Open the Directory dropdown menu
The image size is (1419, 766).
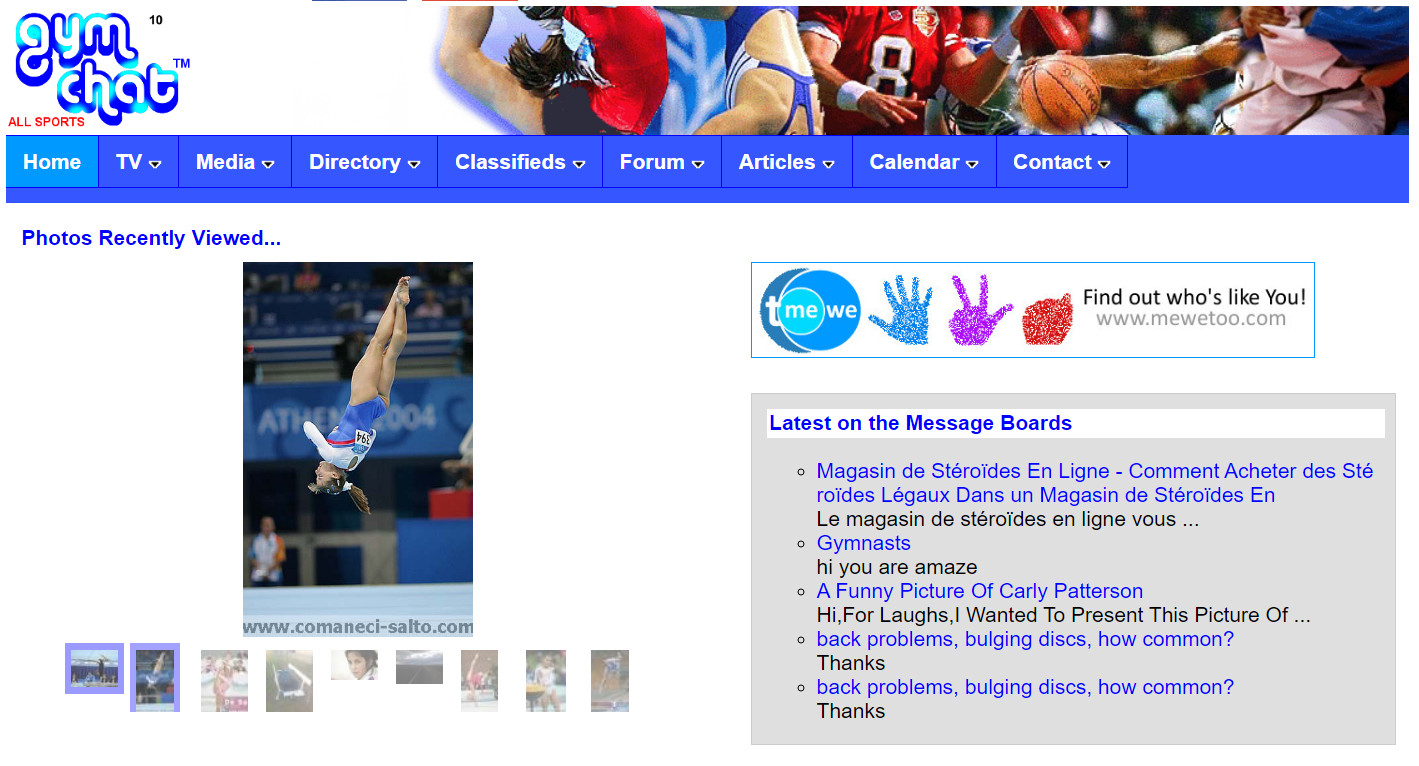click(364, 162)
